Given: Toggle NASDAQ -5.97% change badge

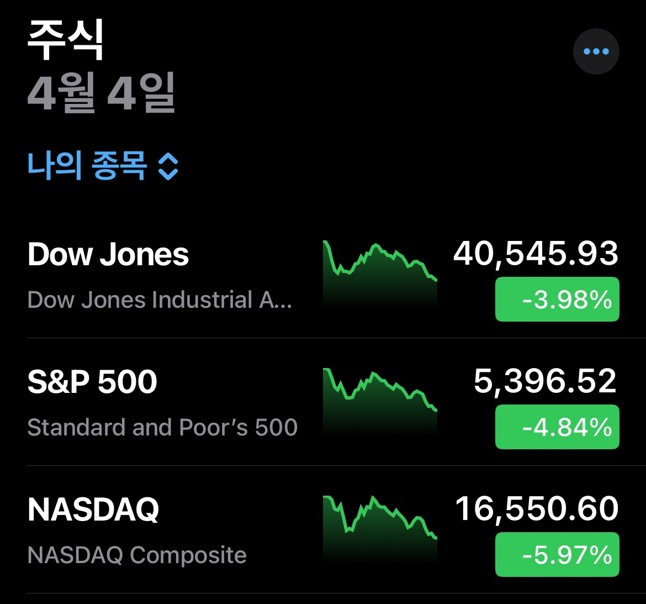Looking at the screenshot, I should tap(557, 554).
